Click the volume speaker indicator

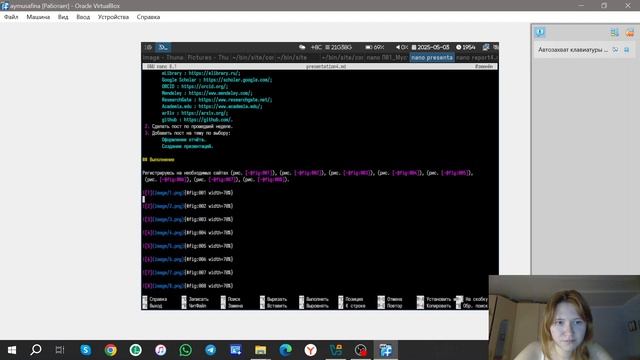click(402, 47)
